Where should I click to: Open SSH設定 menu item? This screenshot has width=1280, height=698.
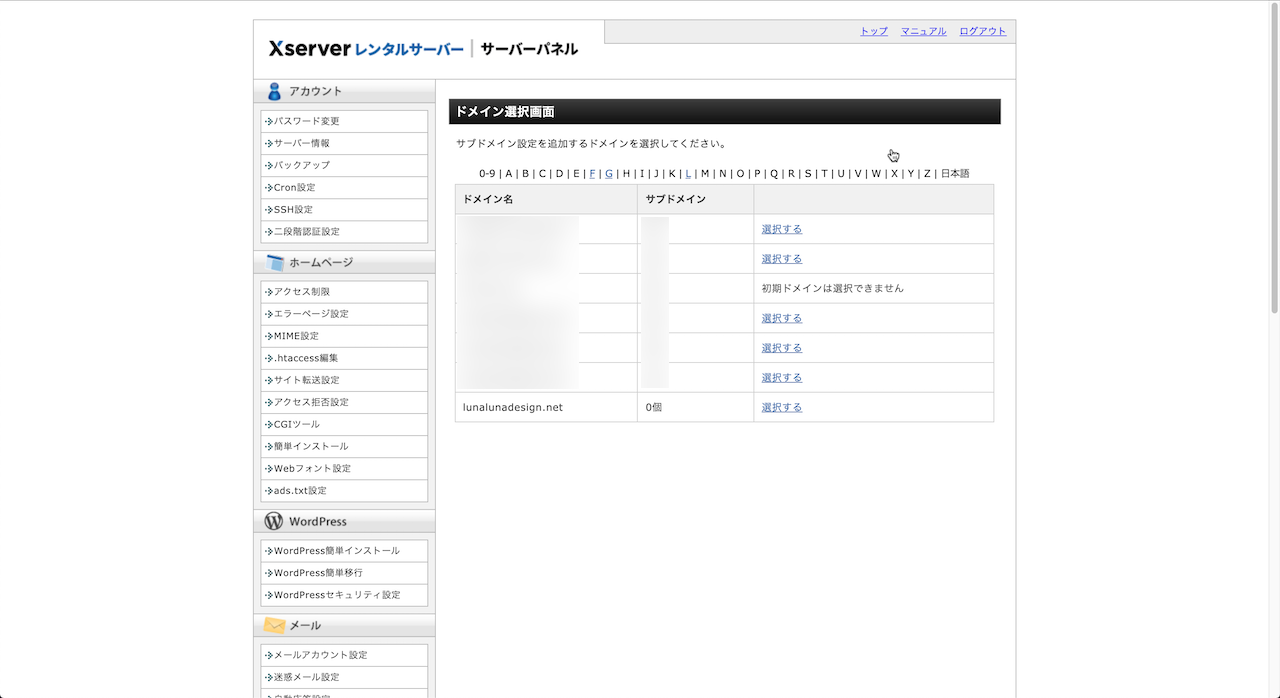pos(293,210)
